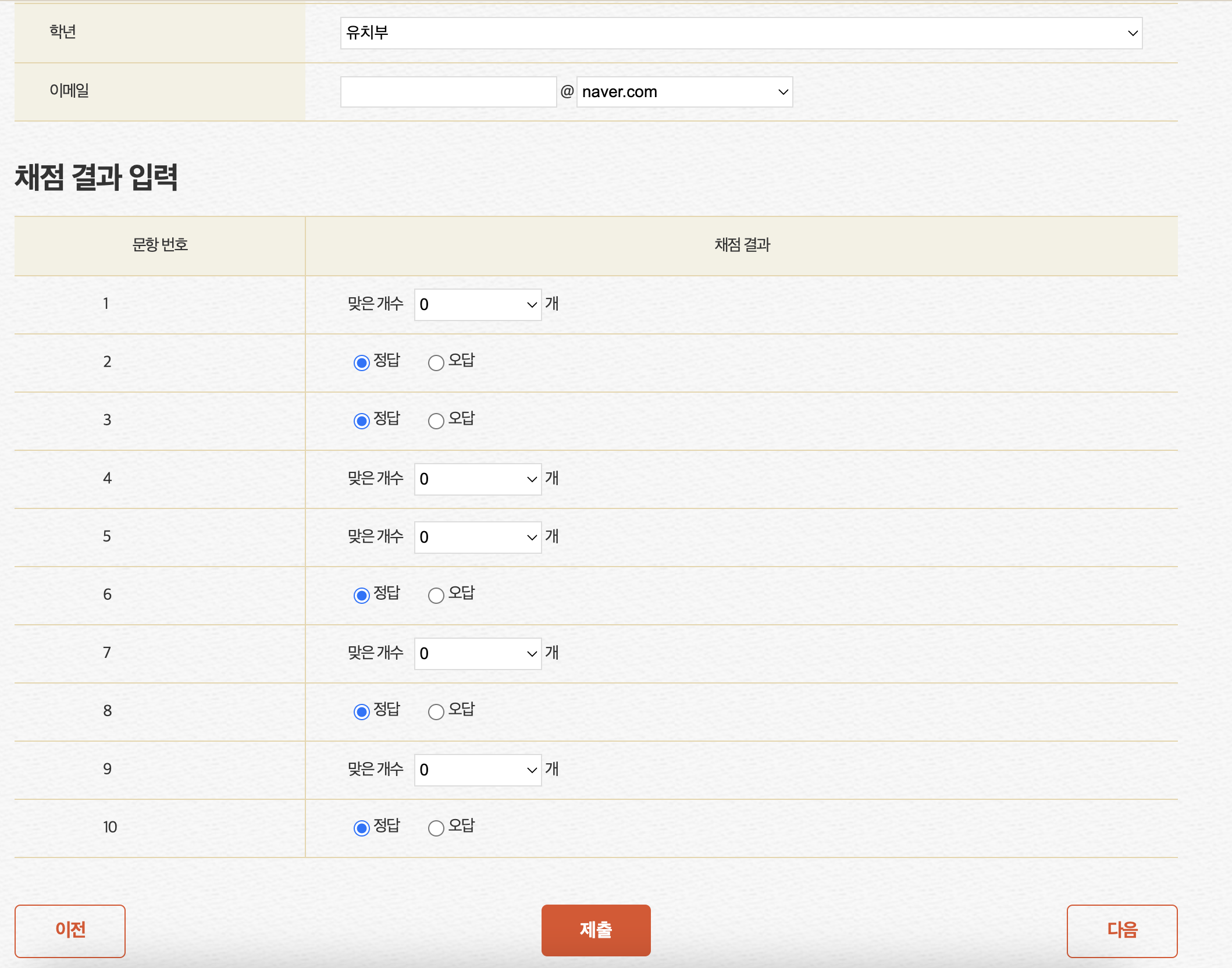Select 정답 for question 3

pos(361,421)
